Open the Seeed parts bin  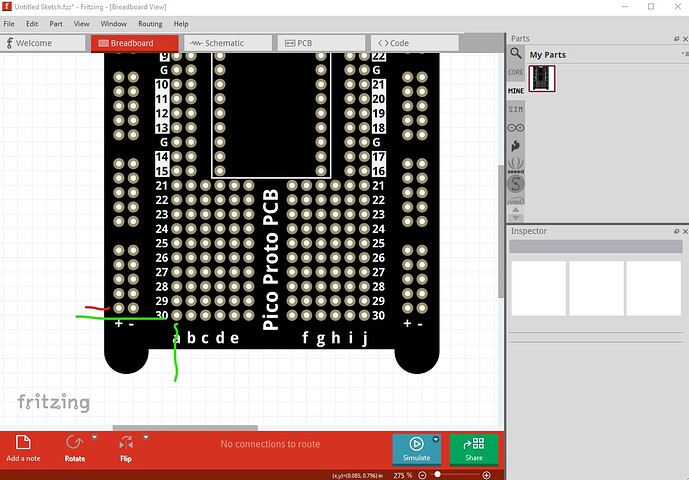coord(516,165)
